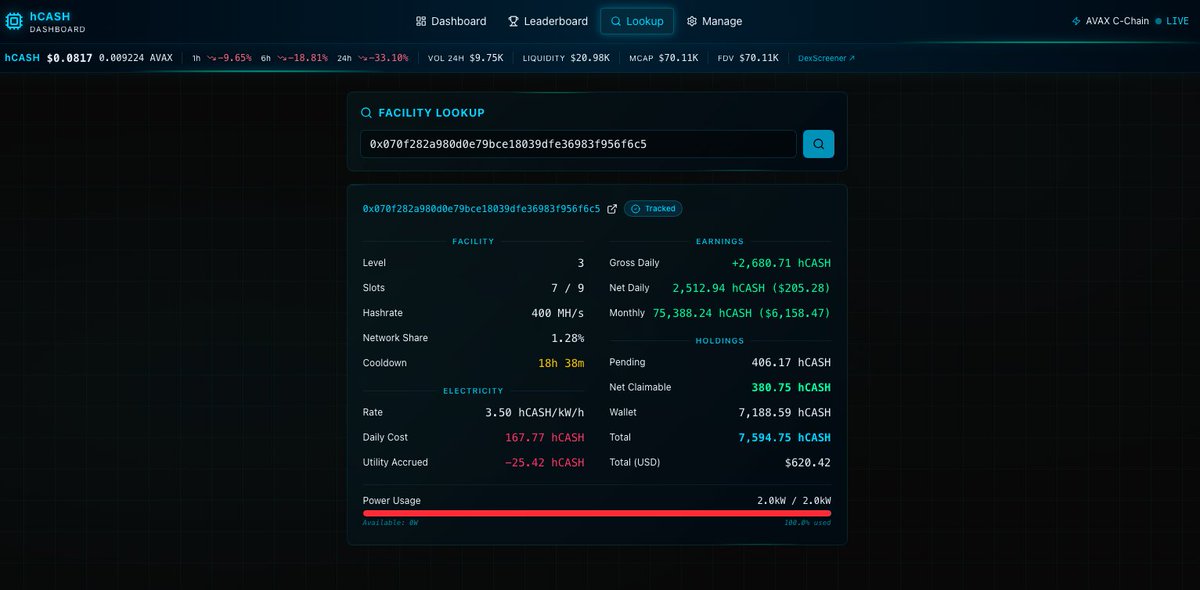Click the blue search button

tap(819, 144)
